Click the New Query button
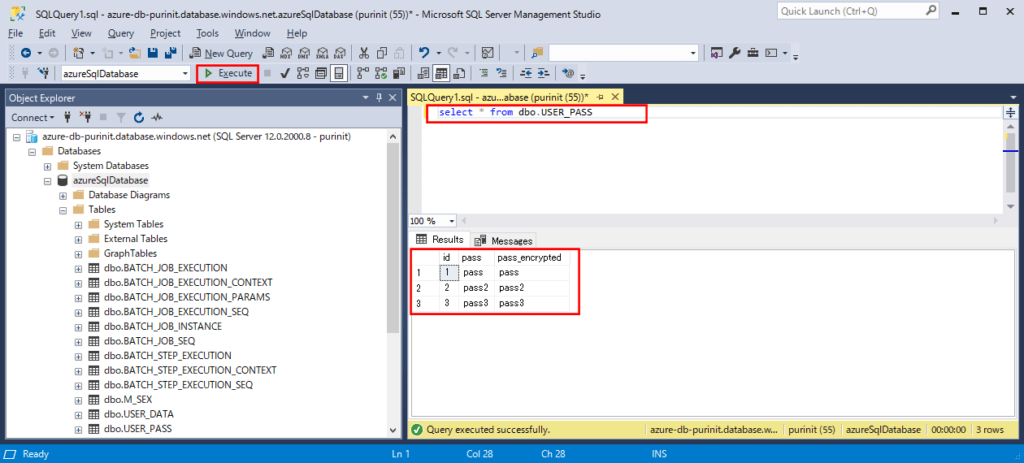Image resolution: width=1024 pixels, height=463 pixels. [221, 54]
